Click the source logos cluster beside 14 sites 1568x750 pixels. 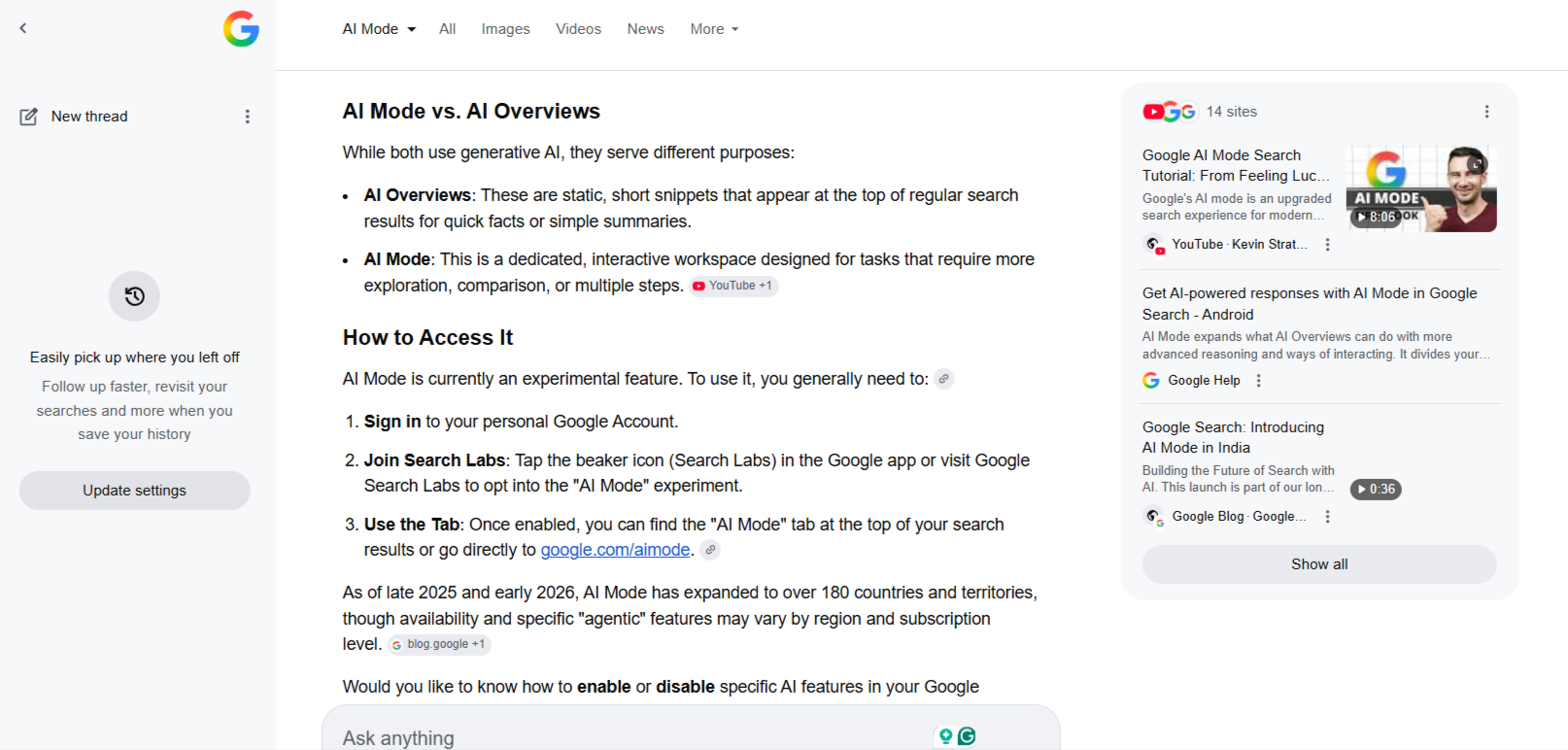(x=1169, y=112)
